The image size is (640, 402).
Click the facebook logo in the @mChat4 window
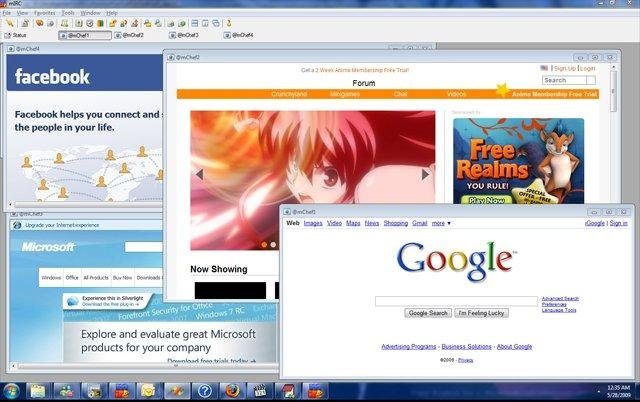52,77
